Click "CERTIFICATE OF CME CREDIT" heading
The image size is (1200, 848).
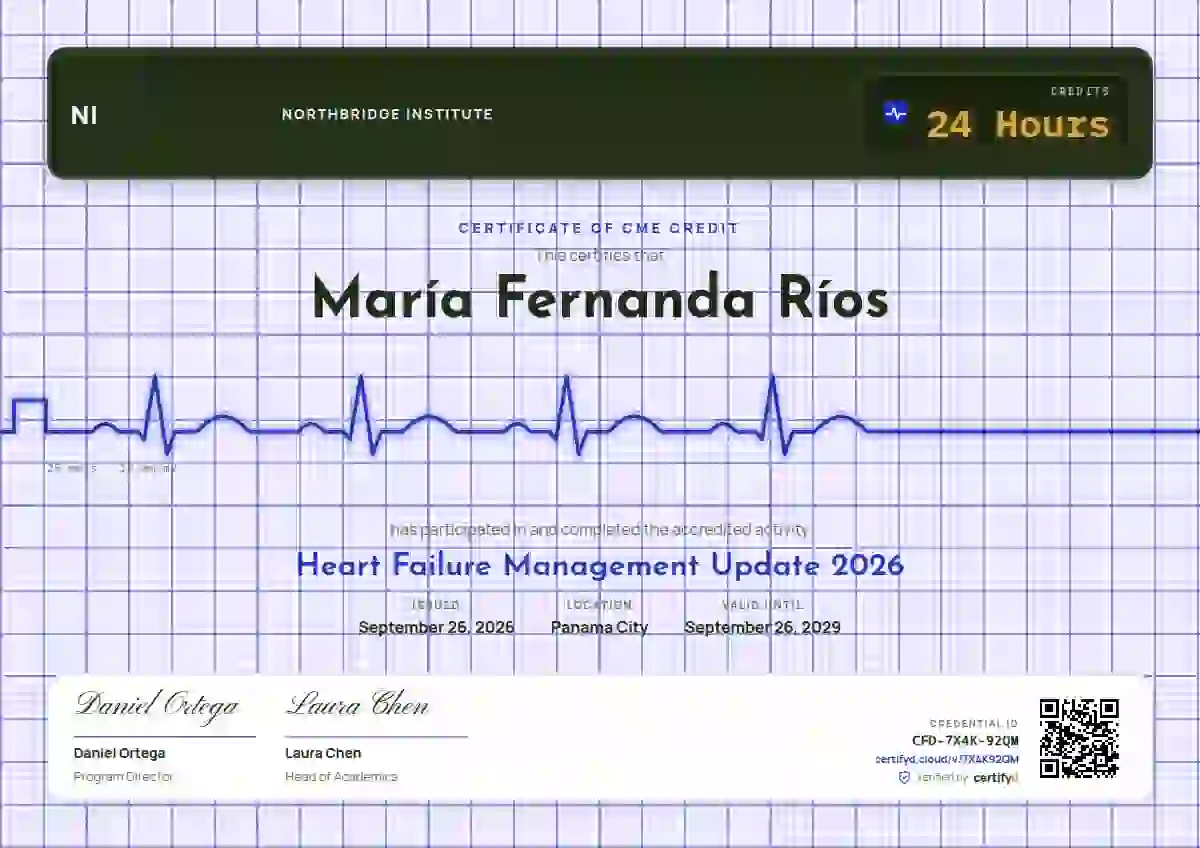coord(599,228)
